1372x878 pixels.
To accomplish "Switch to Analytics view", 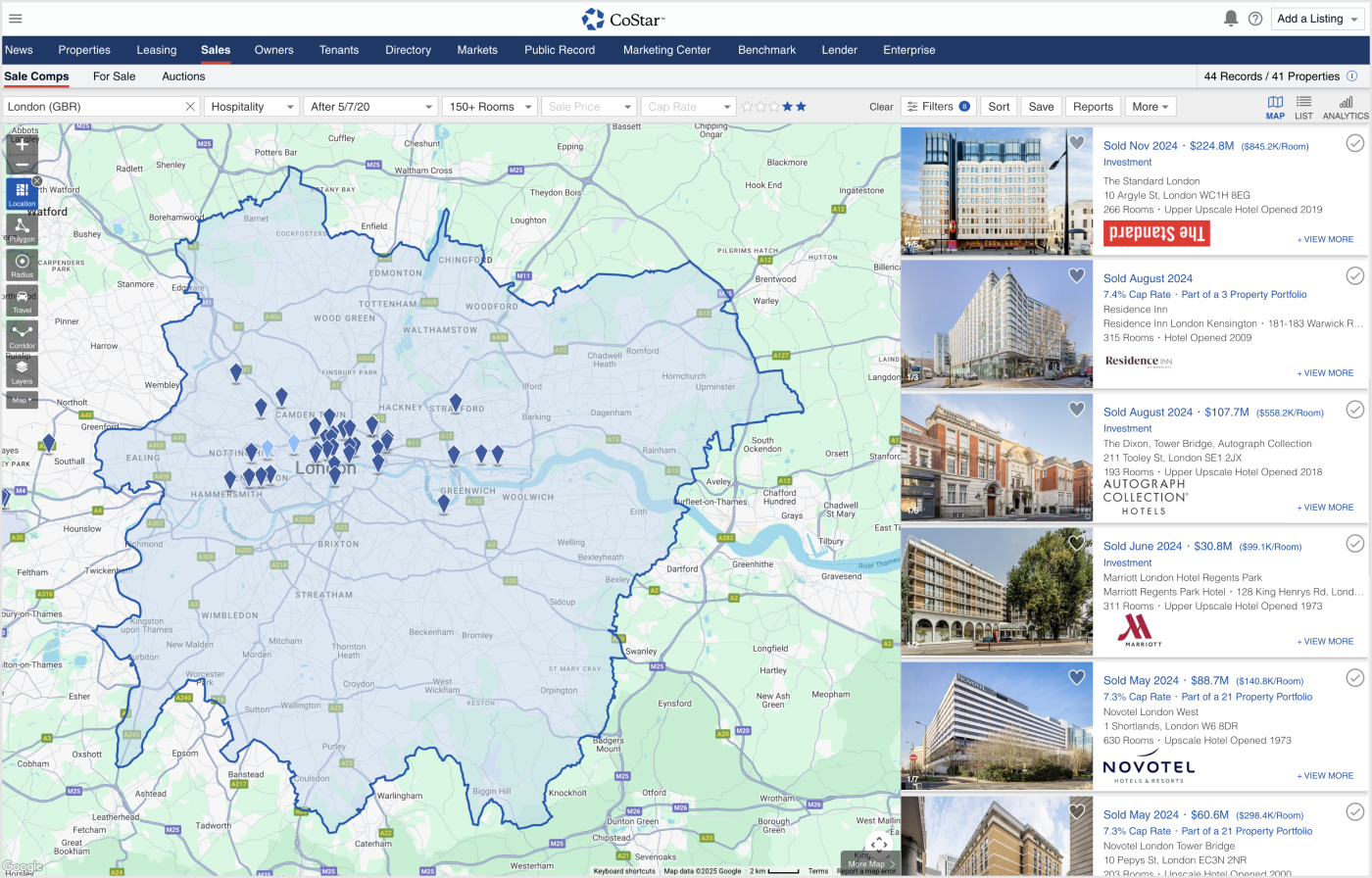I will point(1345,107).
